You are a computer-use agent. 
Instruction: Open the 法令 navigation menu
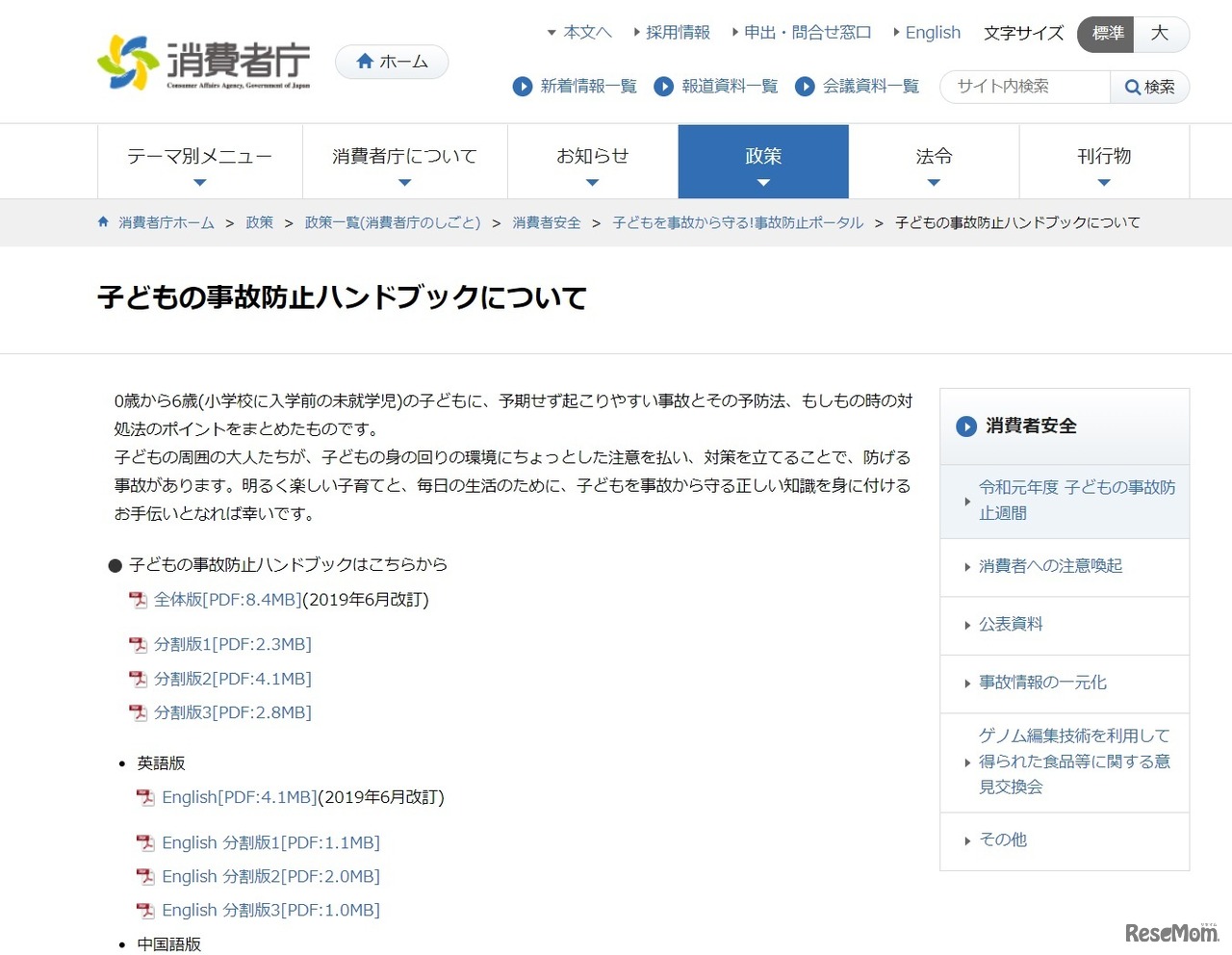pyautogui.click(x=934, y=162)
